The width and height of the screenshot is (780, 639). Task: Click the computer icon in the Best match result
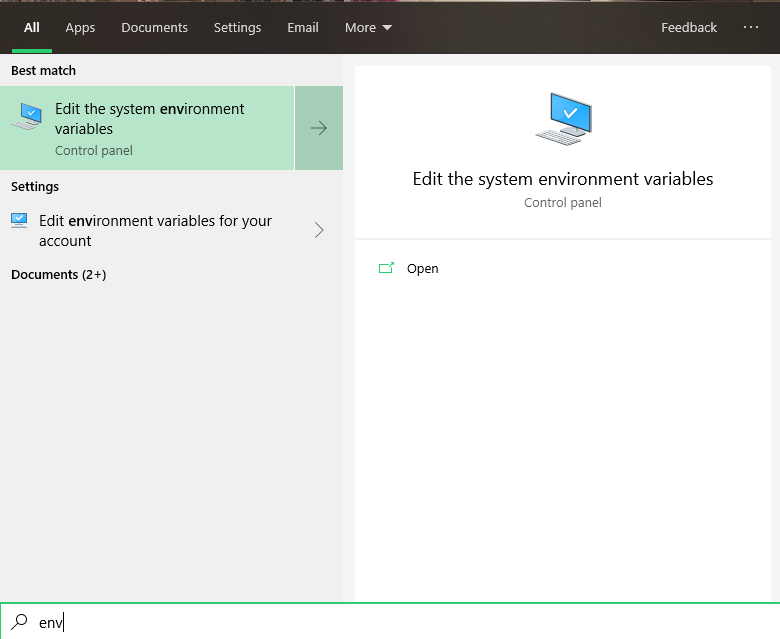pos(27,117)
